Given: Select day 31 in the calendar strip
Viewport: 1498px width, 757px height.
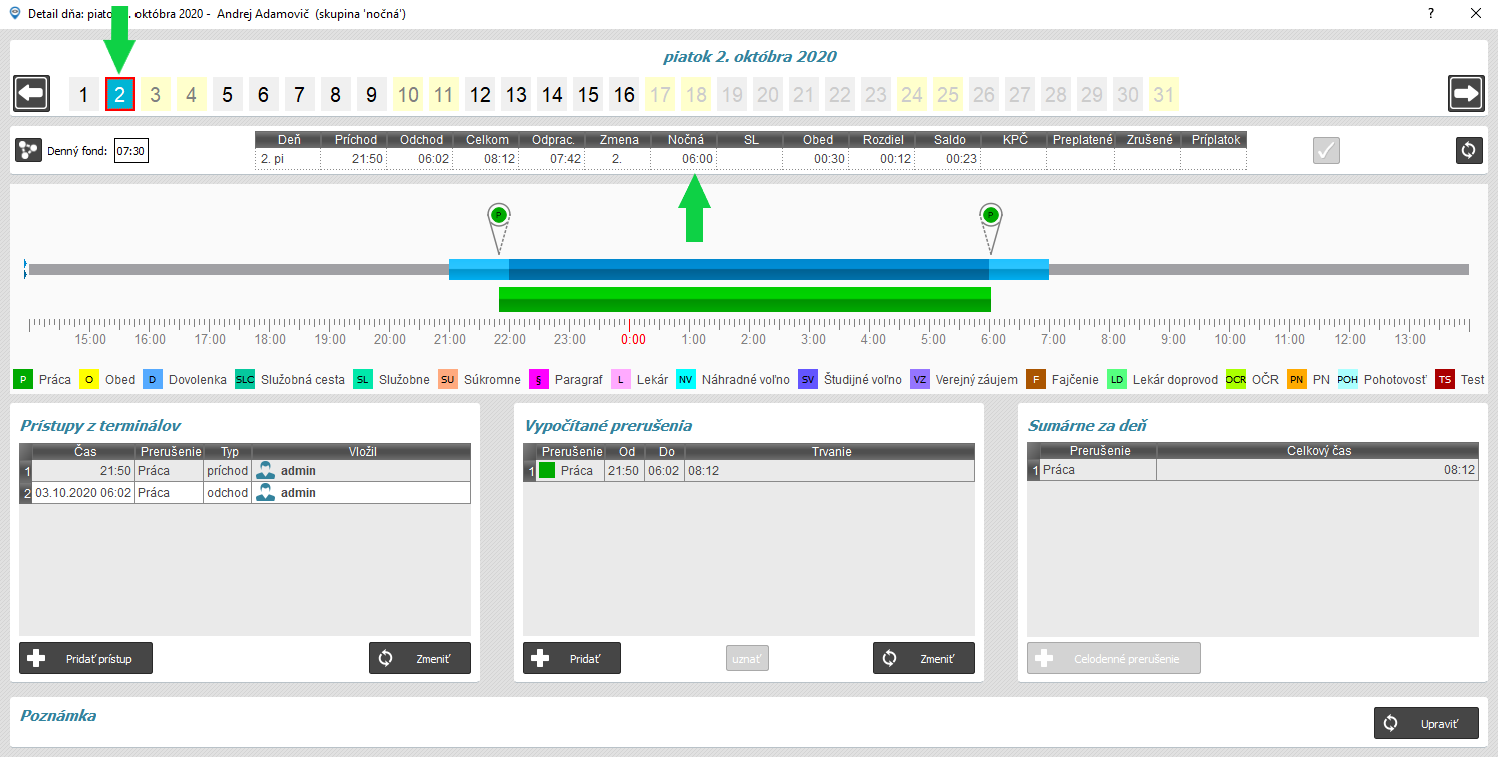Looking at the screenshot, I should 1164,95.
